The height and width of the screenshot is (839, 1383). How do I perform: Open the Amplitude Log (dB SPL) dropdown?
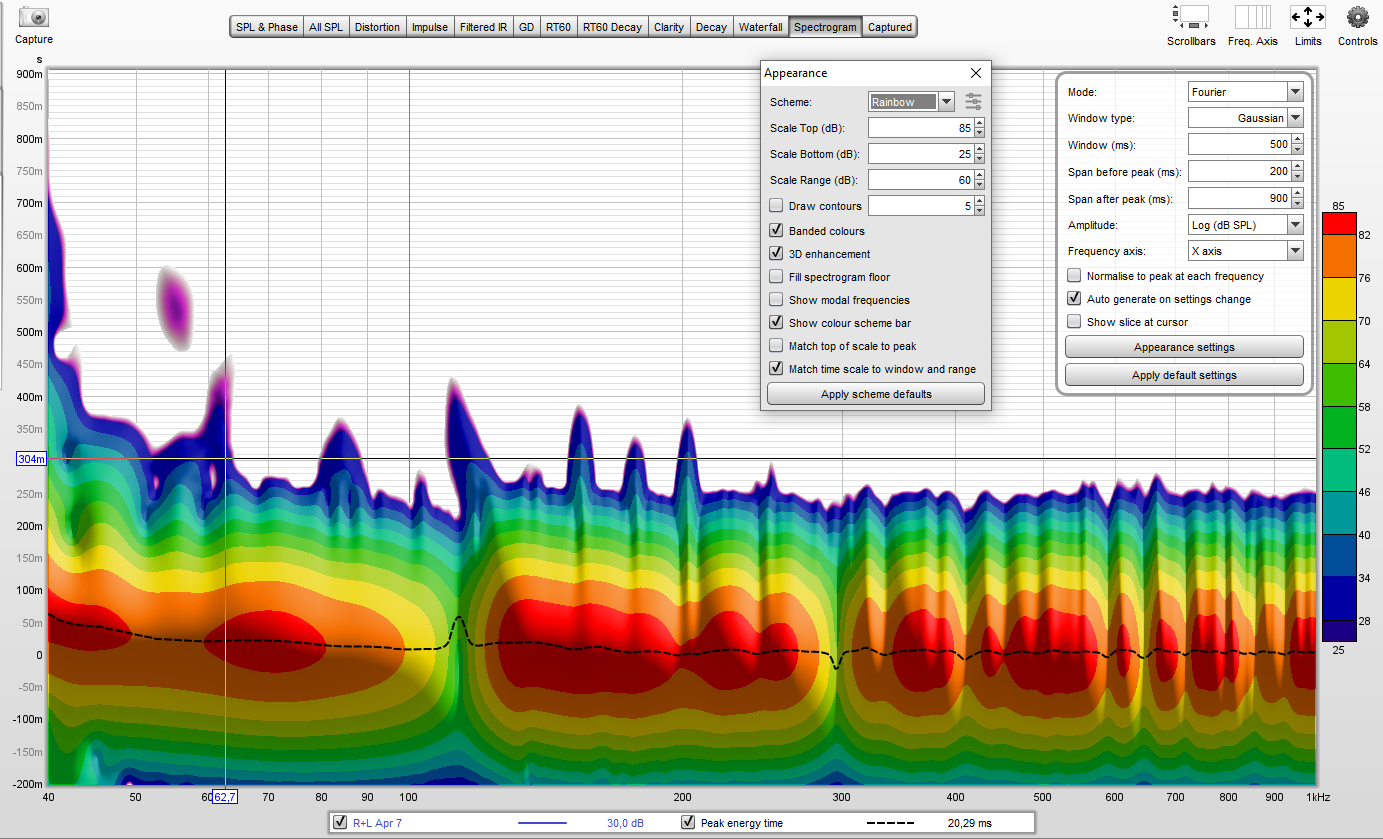coord(1295,225)
